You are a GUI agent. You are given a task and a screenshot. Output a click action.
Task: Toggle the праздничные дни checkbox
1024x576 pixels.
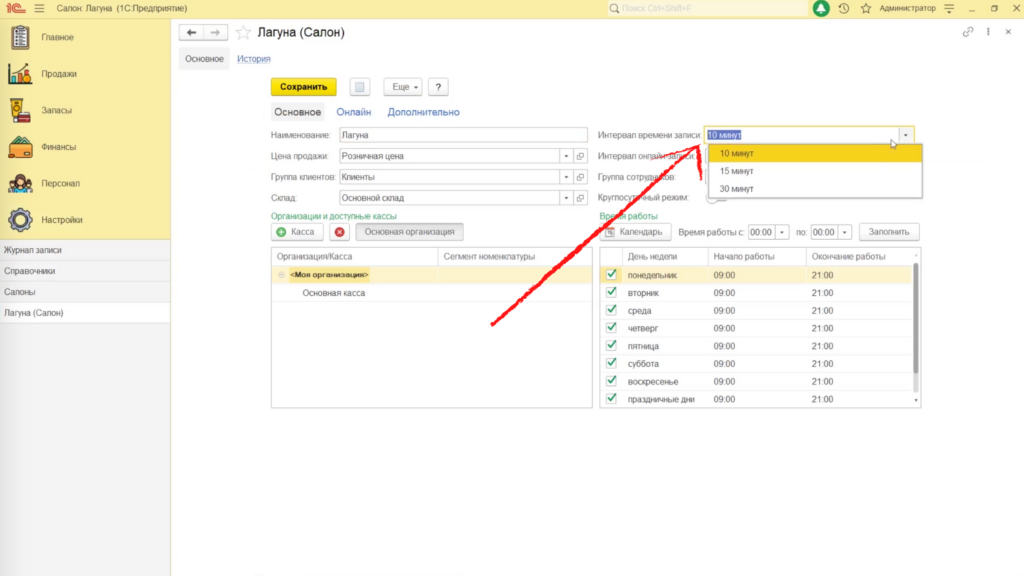611,398
